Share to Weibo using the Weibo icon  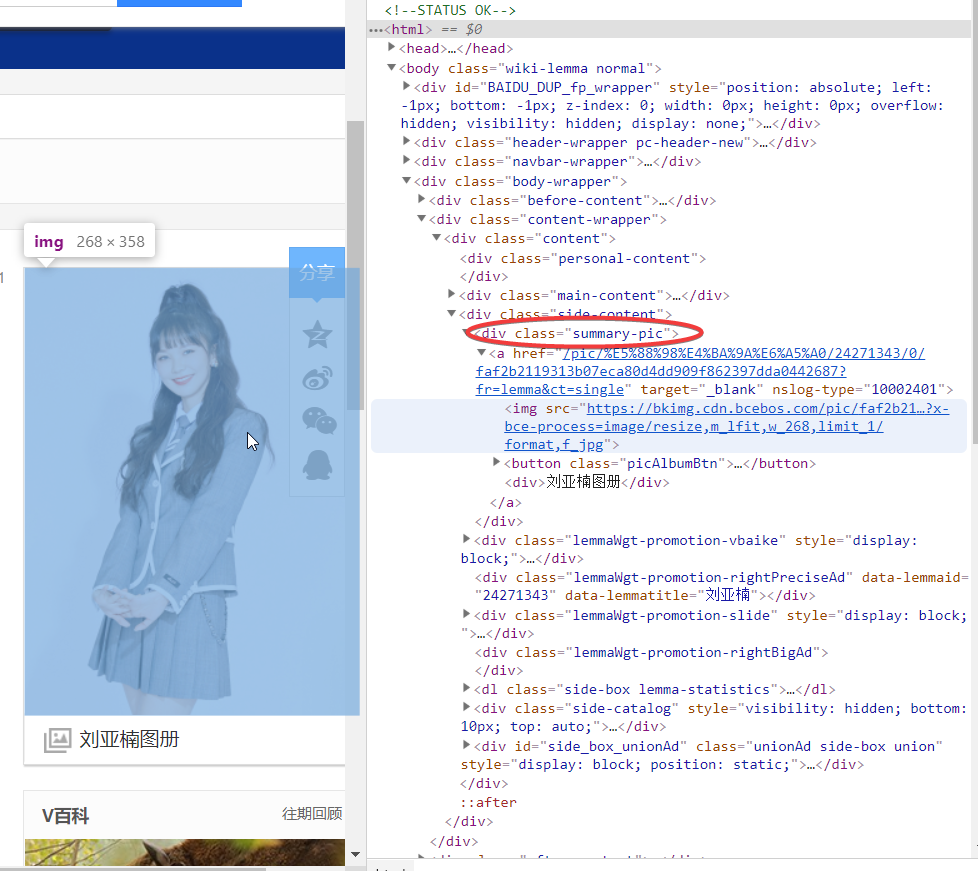click(317, 377)
